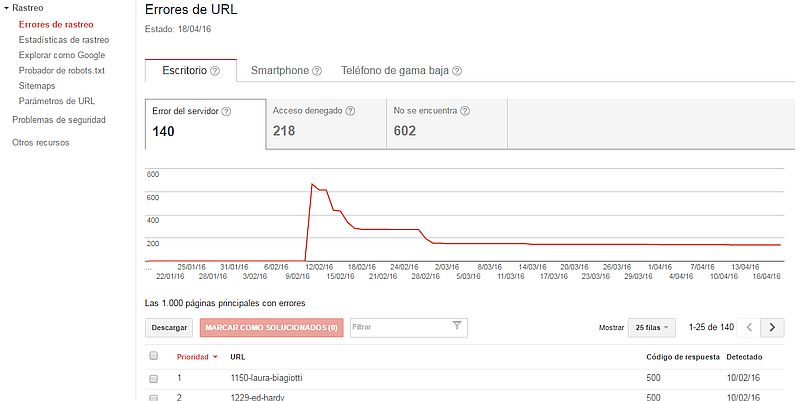Open Parámetros de URL in sidebar

tap(57, 101)
